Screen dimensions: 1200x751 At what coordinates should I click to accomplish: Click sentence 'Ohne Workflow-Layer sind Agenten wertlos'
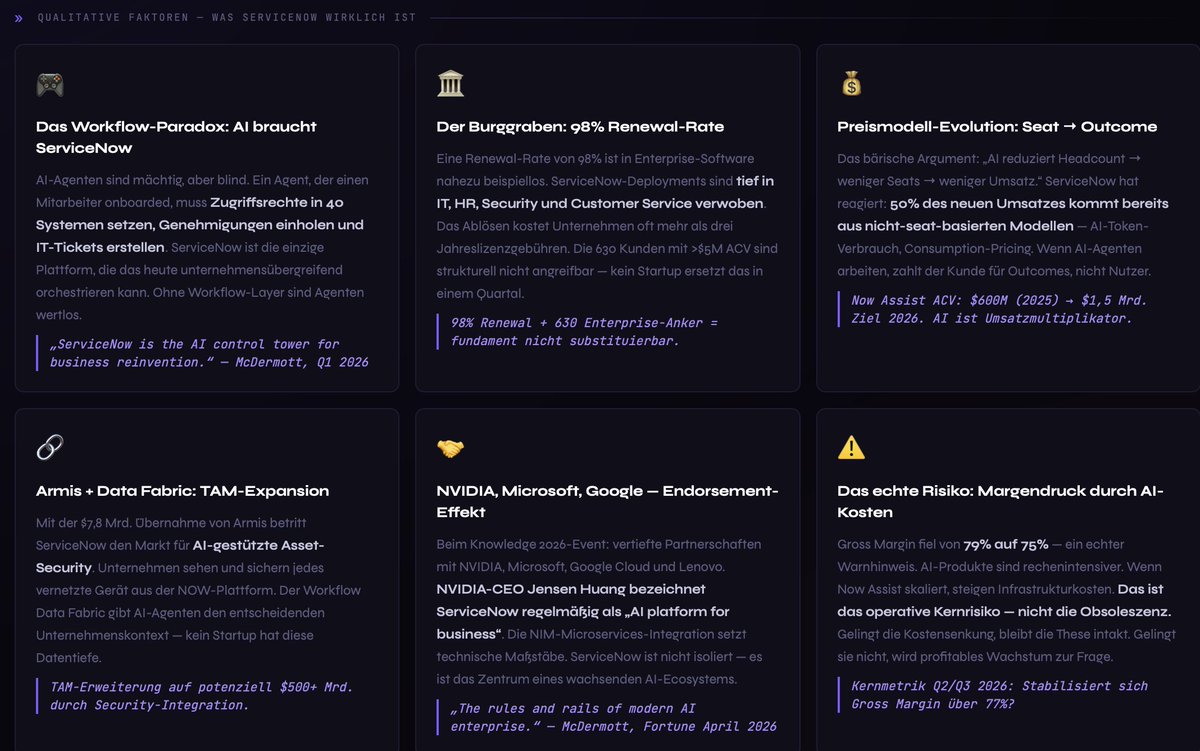pyautogui.click(x=200, y=304)
